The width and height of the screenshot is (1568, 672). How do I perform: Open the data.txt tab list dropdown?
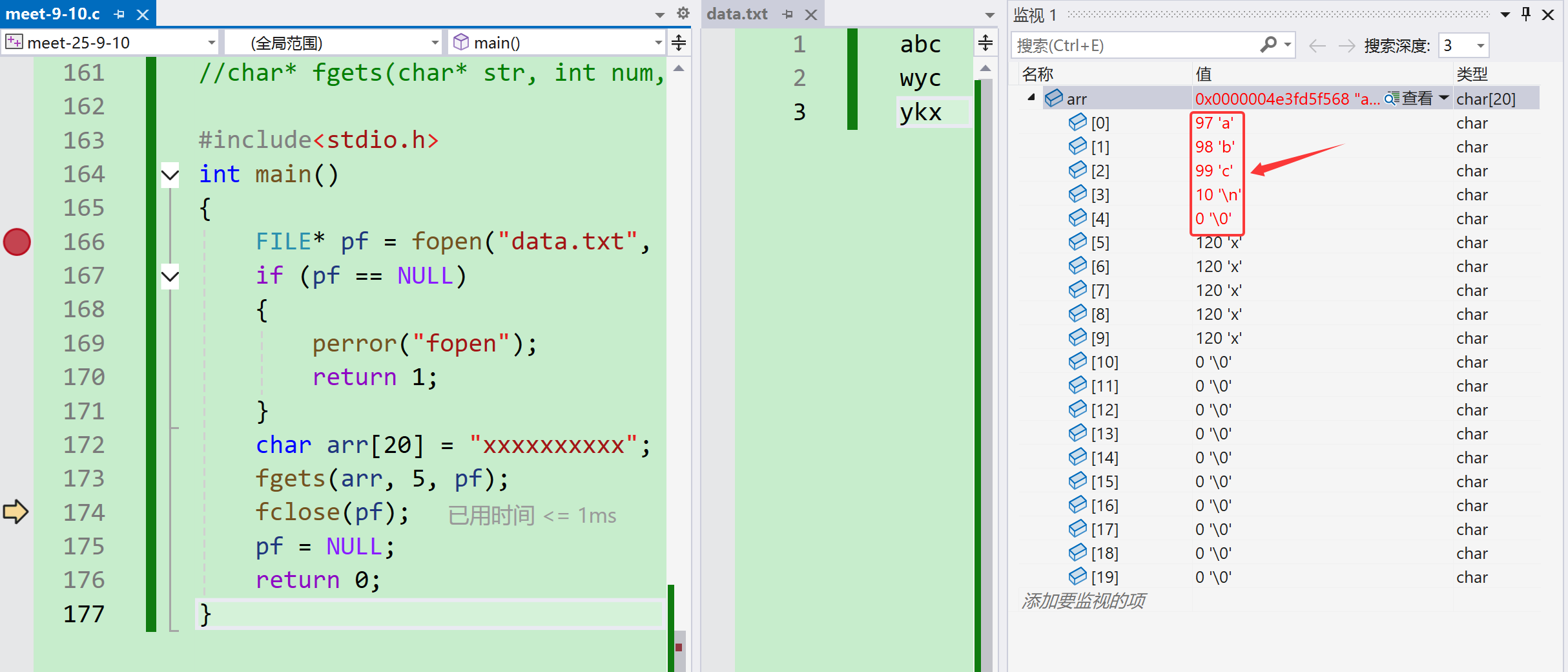tap(989, 14)
